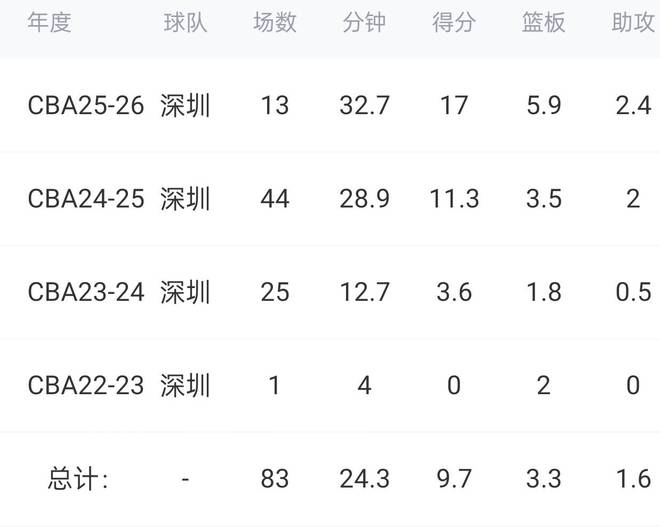Click 深圳 team in CBA24-25 row
Viewport: 660px width, 527px height.
(185, 199)
